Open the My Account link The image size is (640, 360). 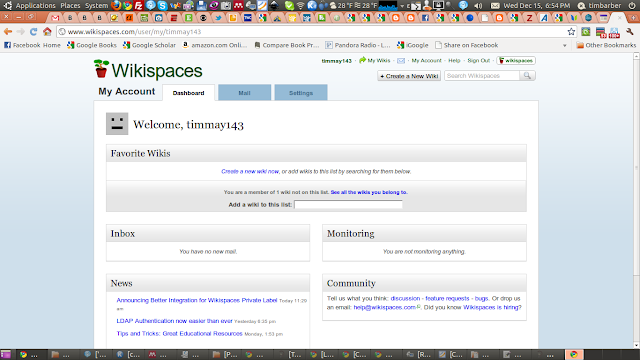[x=426, y=60]
